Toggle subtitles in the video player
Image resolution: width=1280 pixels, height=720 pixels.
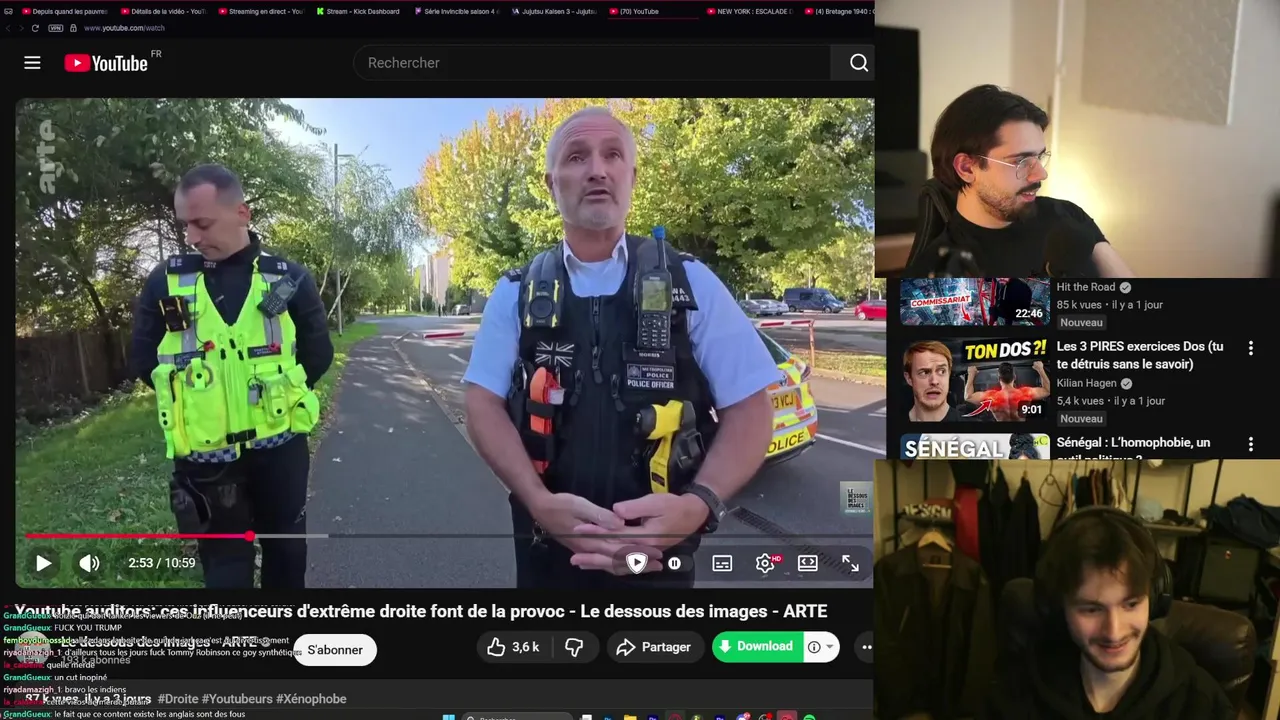[722, 563]
